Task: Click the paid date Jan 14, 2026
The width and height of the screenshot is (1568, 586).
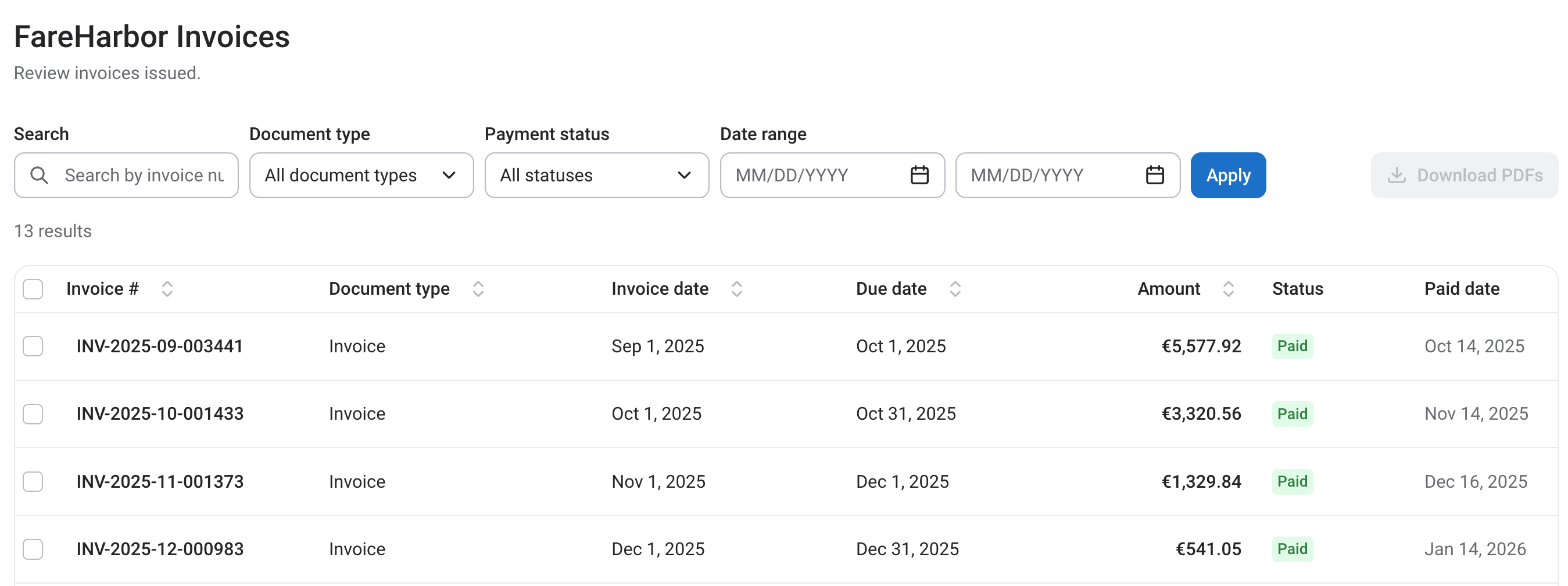Action: pos(1475,549)
